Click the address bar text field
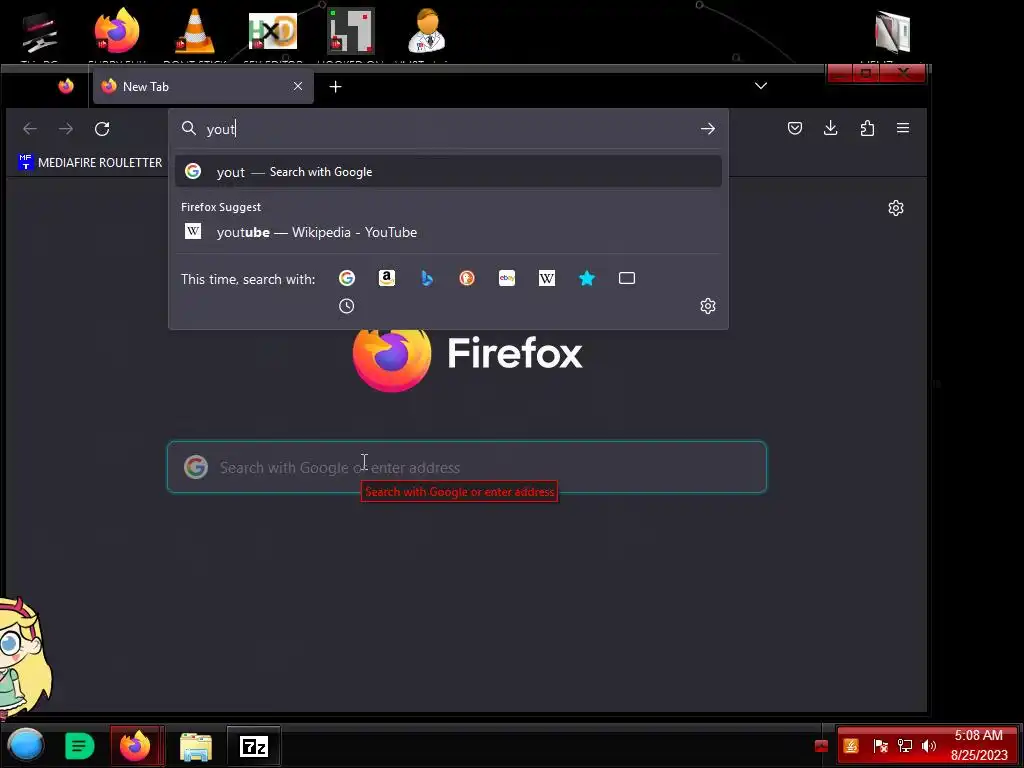The height and width of the screenshot is (768, 1024). (451, 129)
